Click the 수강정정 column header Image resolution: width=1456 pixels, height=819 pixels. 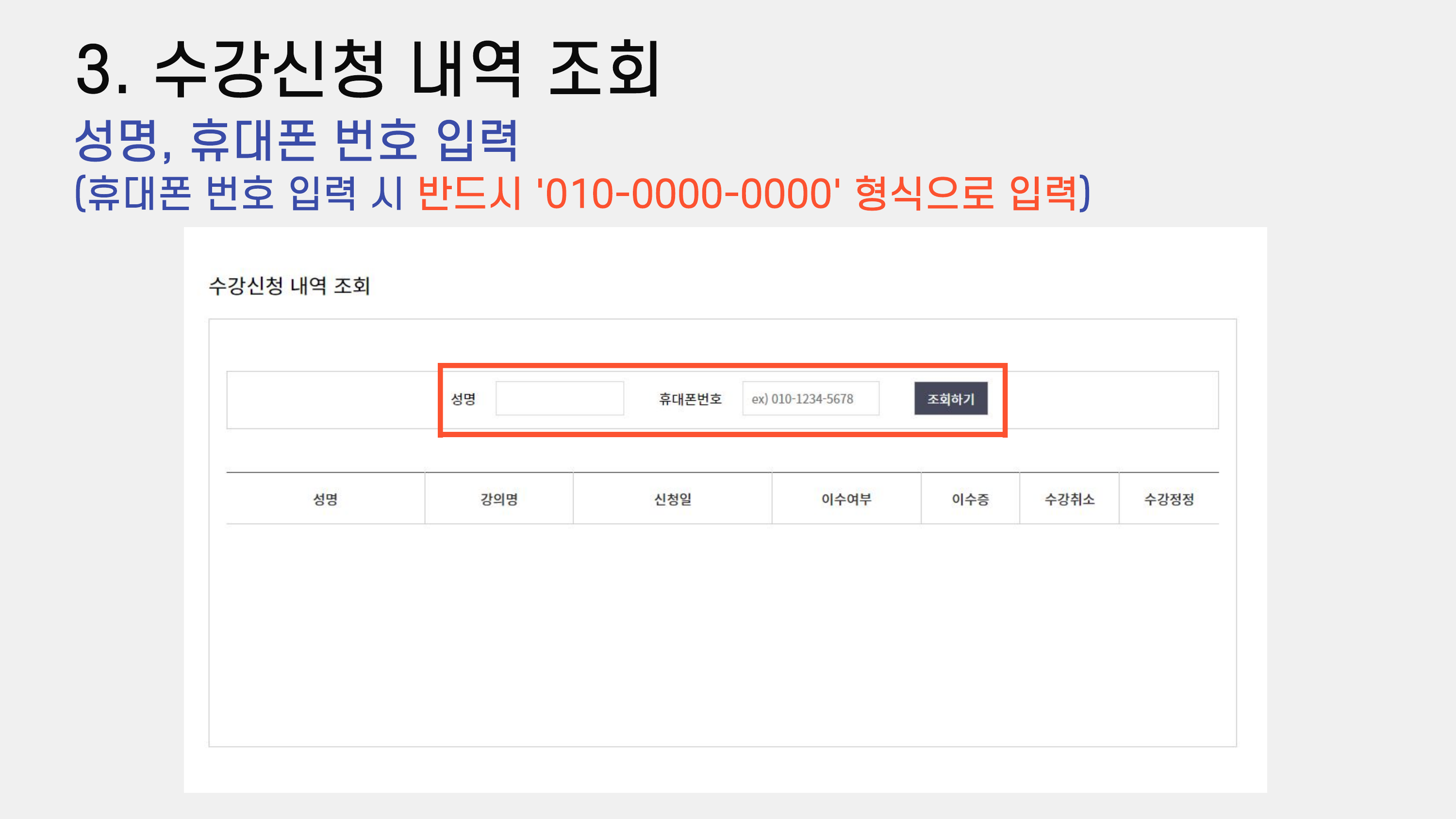(1169, 499)
